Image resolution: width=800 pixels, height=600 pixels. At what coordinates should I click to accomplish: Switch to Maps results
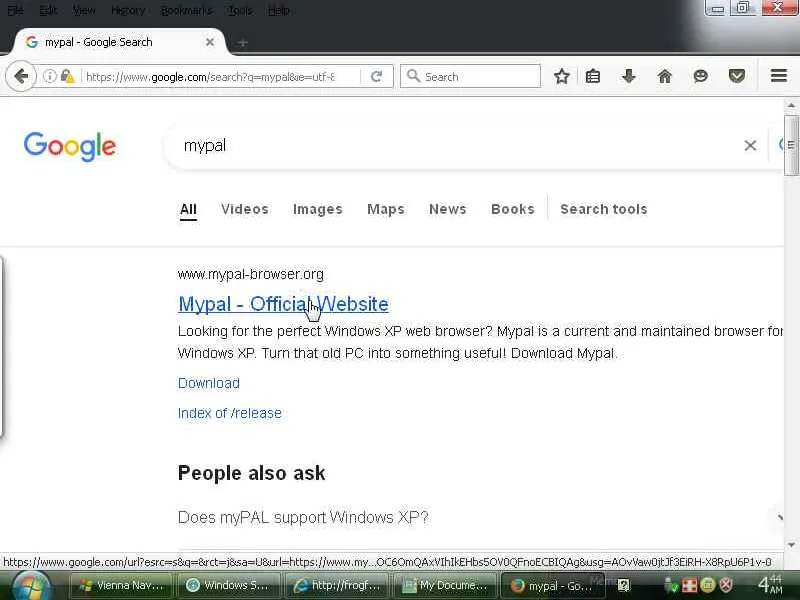(386, 209)
